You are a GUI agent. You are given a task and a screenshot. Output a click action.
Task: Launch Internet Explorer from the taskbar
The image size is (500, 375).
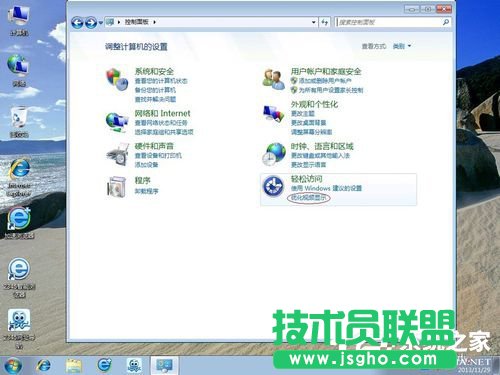(44, 366)
